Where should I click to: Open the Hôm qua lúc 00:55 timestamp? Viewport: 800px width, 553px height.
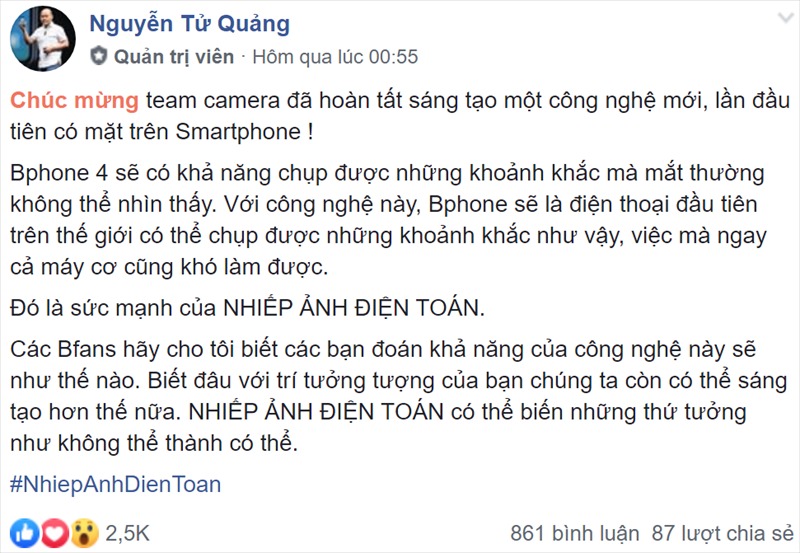click(x=335, y=57)
